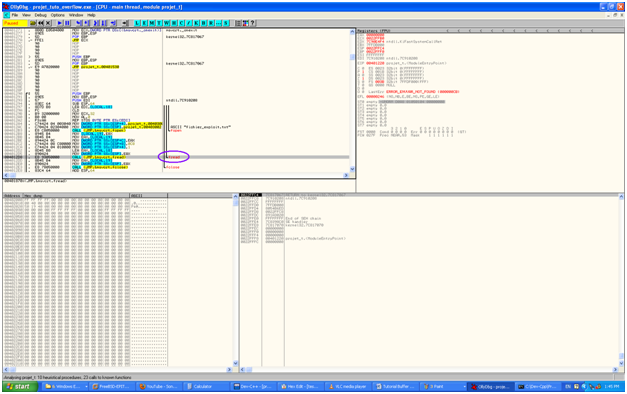The height and width of the screenshot is (394, 627).
Task: Open Breakpoints window with B button
Action: [x=204, y=23]
